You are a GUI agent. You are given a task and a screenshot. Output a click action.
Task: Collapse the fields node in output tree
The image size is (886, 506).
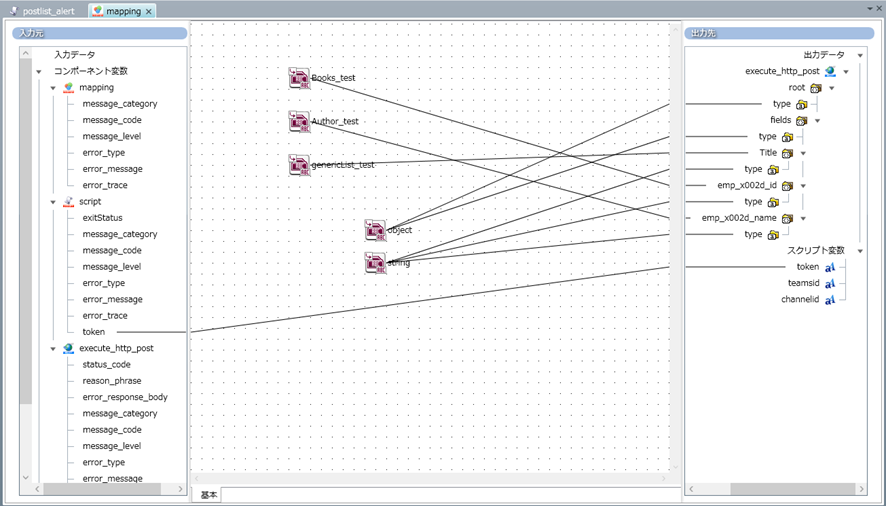[x=817, y=121]
